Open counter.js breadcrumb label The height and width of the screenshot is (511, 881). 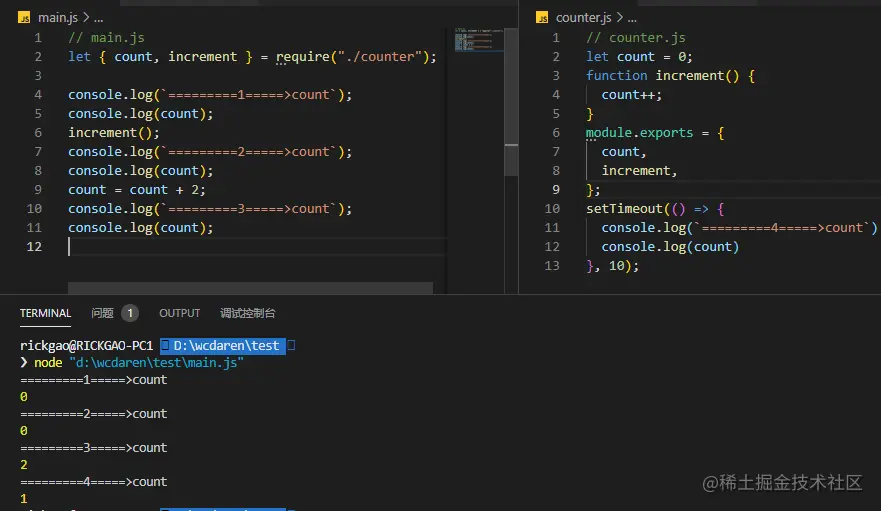tap(583, 18)
